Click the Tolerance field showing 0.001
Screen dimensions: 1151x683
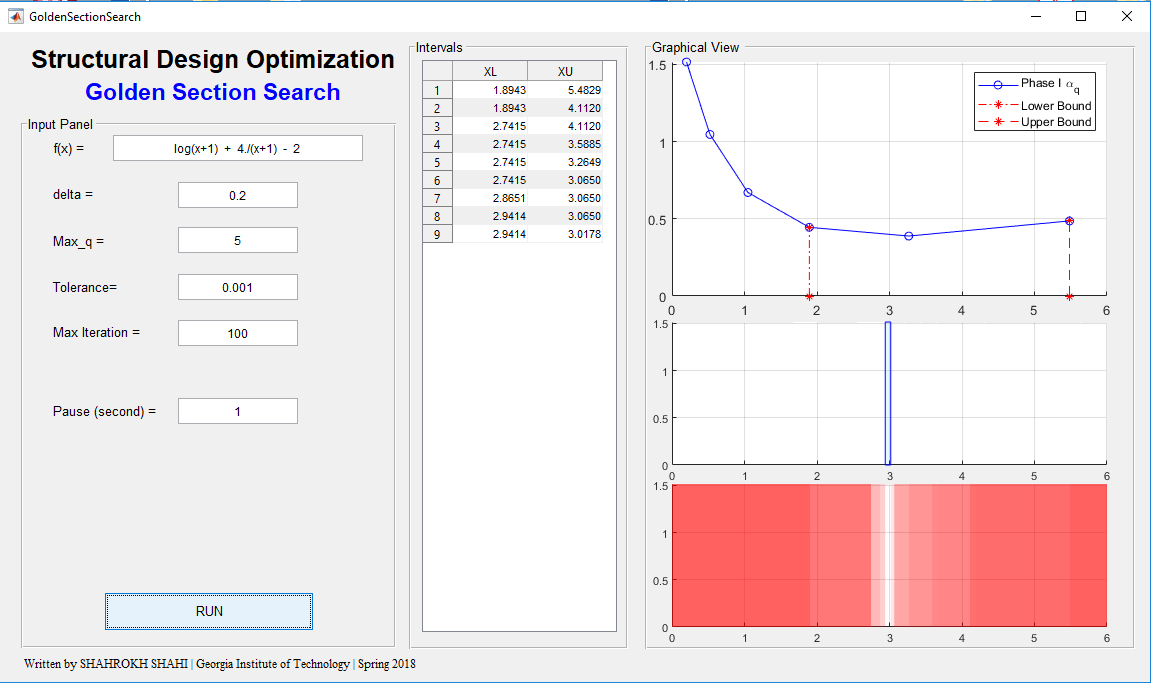coord(237,287)
